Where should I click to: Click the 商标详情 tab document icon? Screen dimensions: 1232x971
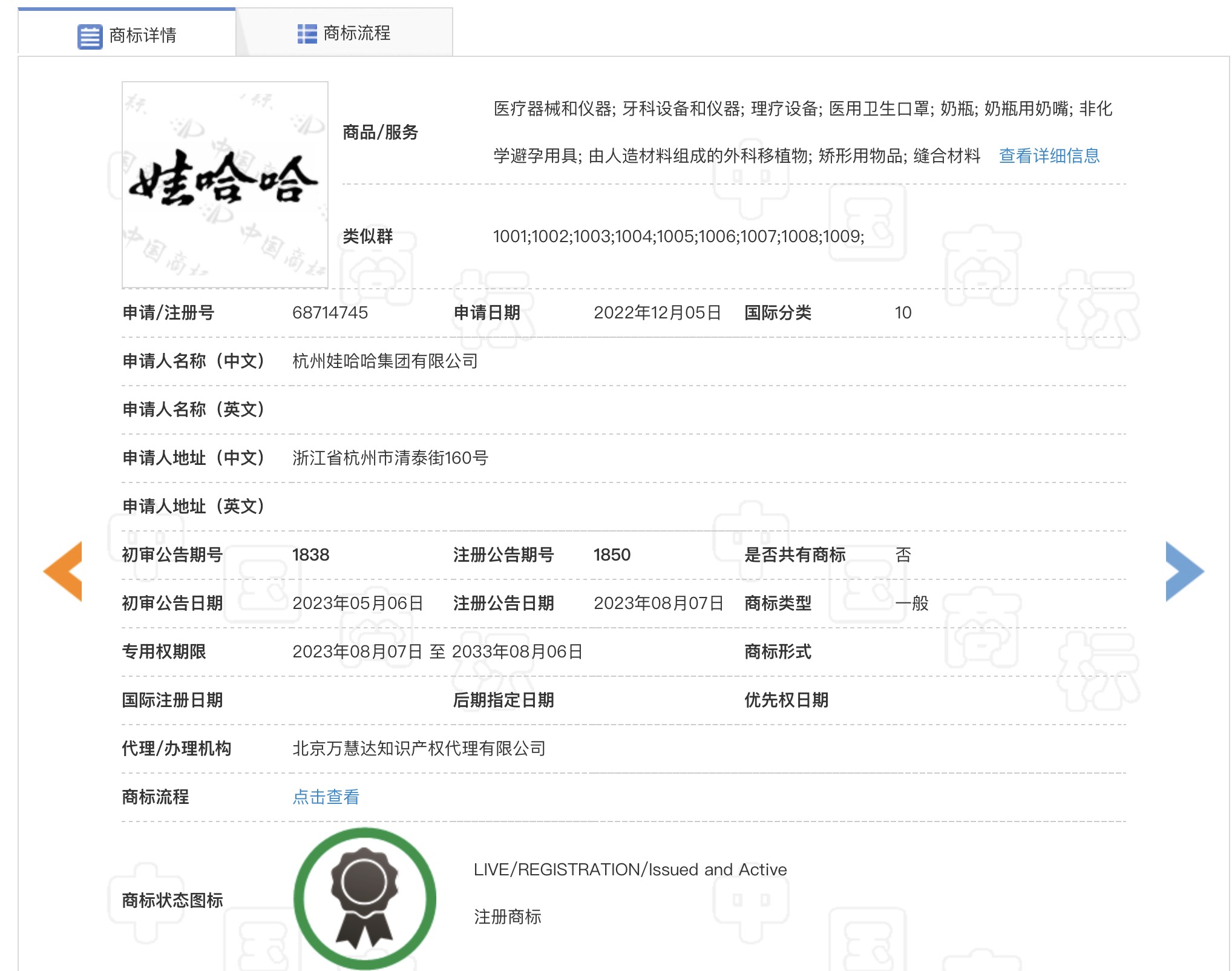[90, 36]
